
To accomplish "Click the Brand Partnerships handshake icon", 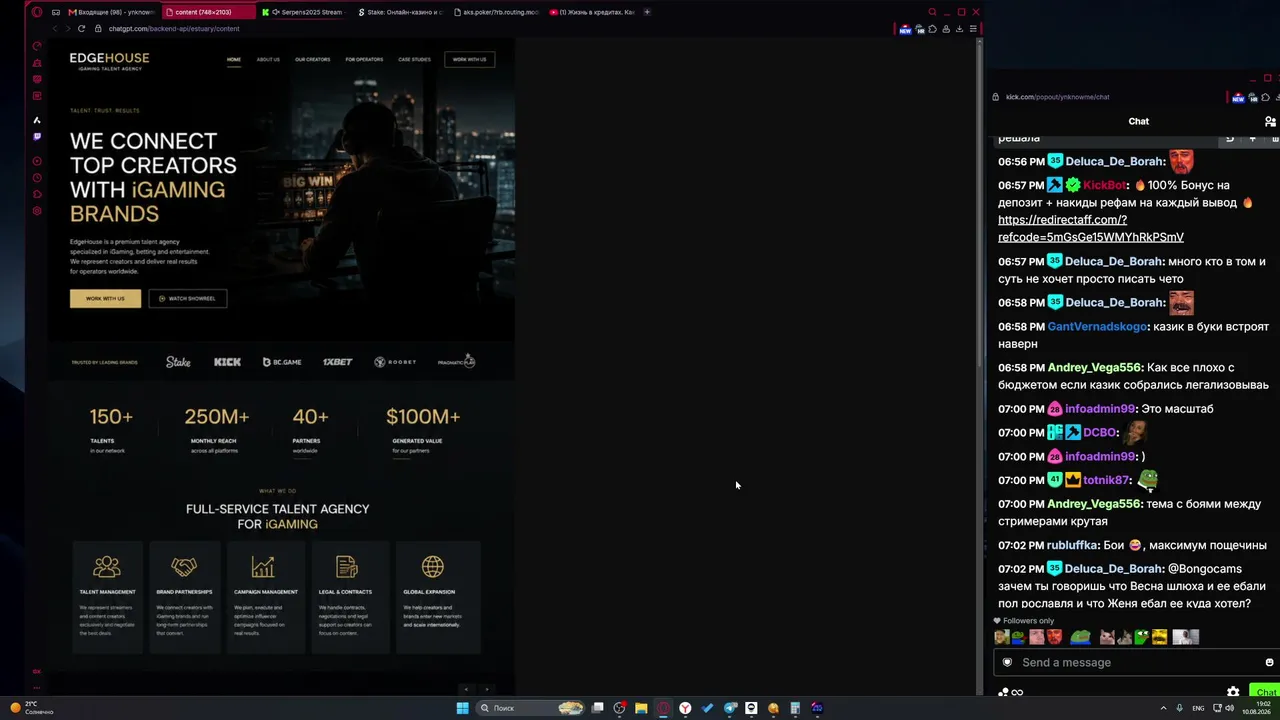I will tap(184, 567).
